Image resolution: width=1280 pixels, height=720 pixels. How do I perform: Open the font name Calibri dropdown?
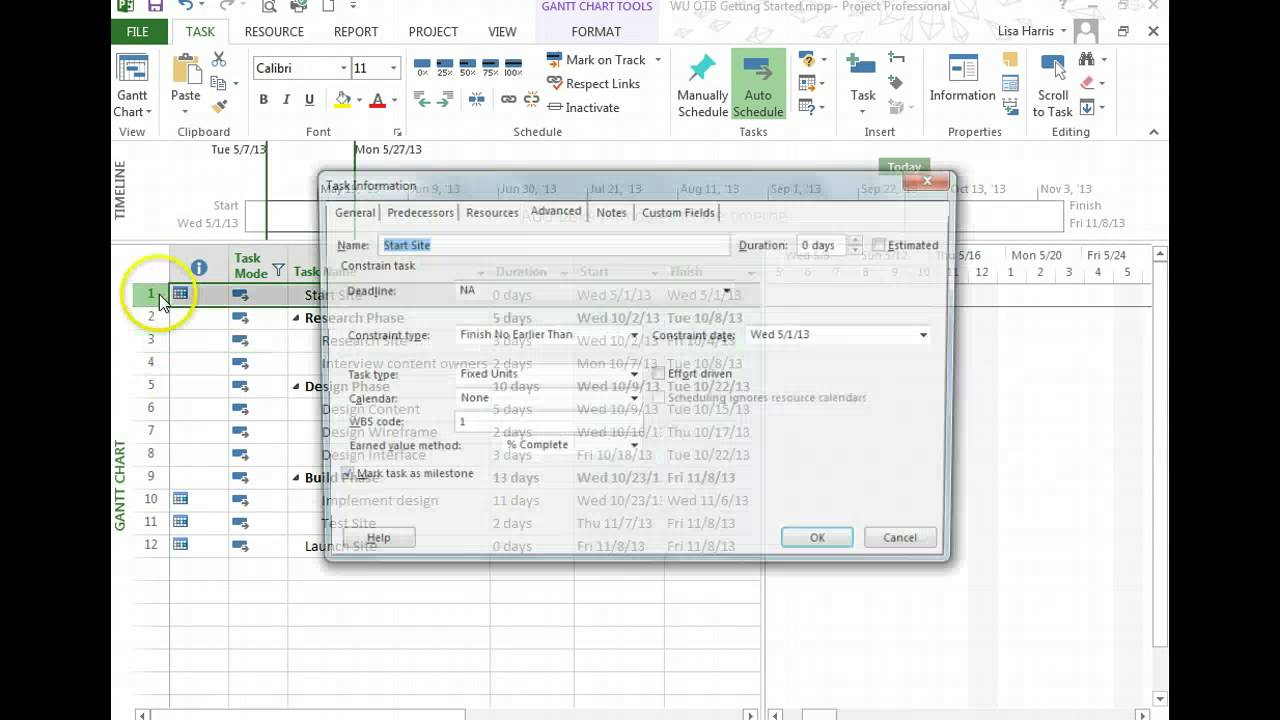click(343, 68)
